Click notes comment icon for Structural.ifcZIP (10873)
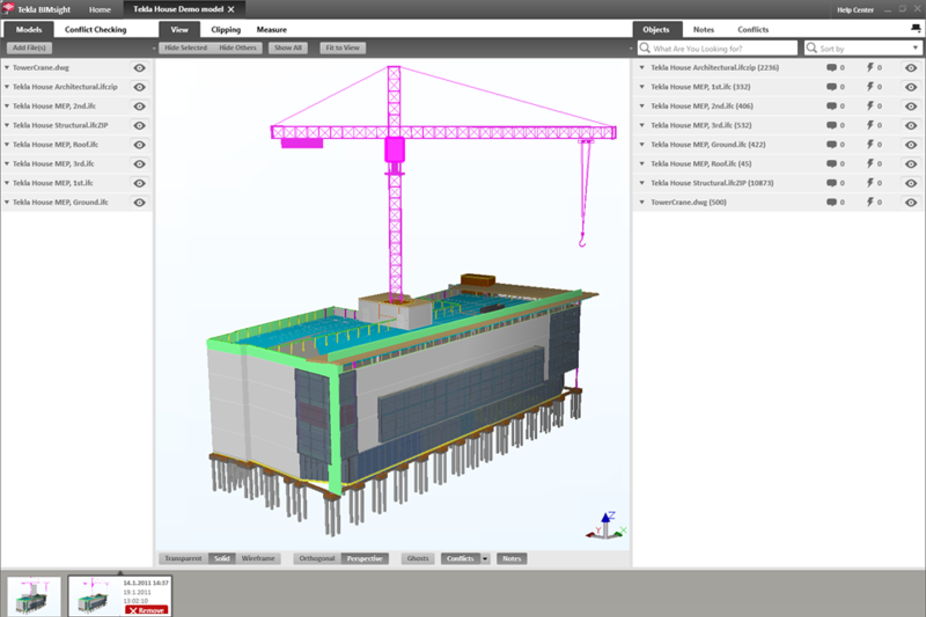 click(832, 183)
